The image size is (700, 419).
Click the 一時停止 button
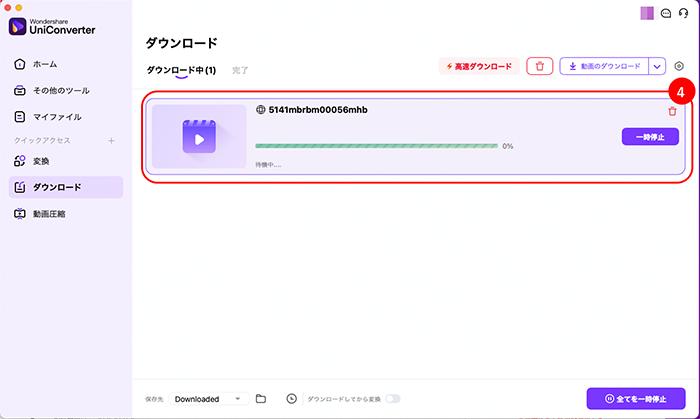(650, 137)
